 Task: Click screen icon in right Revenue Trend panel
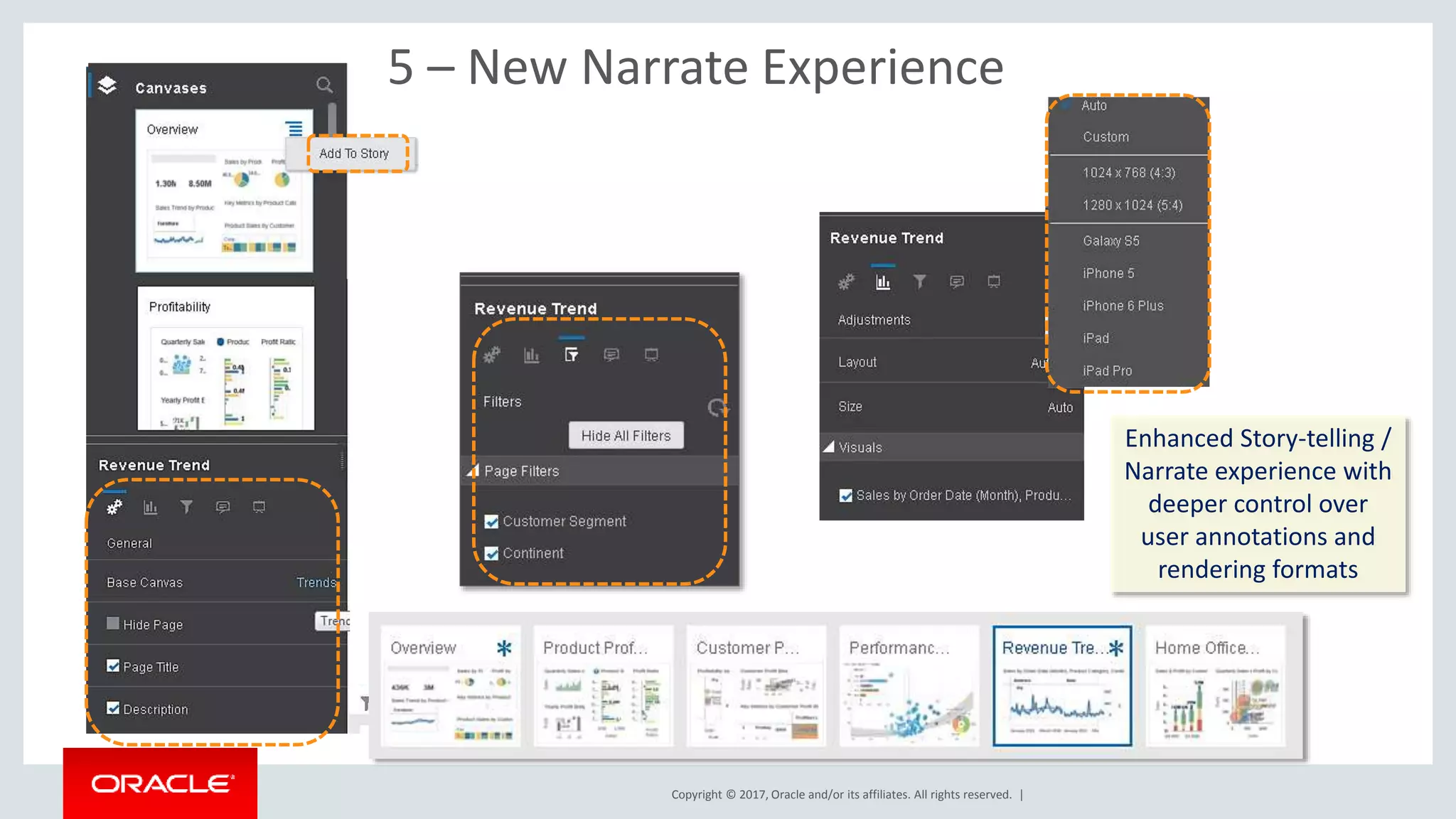click(x=994, y=282)
